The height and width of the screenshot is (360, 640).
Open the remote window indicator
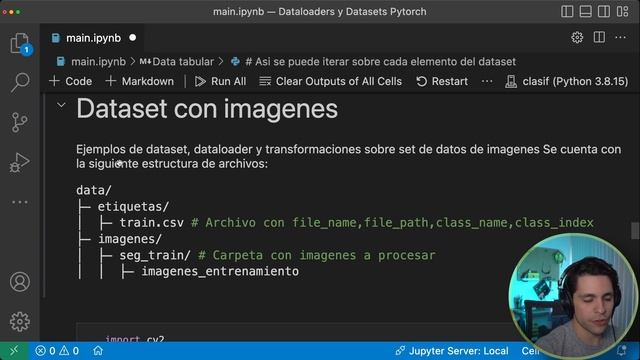pos(14,351)
